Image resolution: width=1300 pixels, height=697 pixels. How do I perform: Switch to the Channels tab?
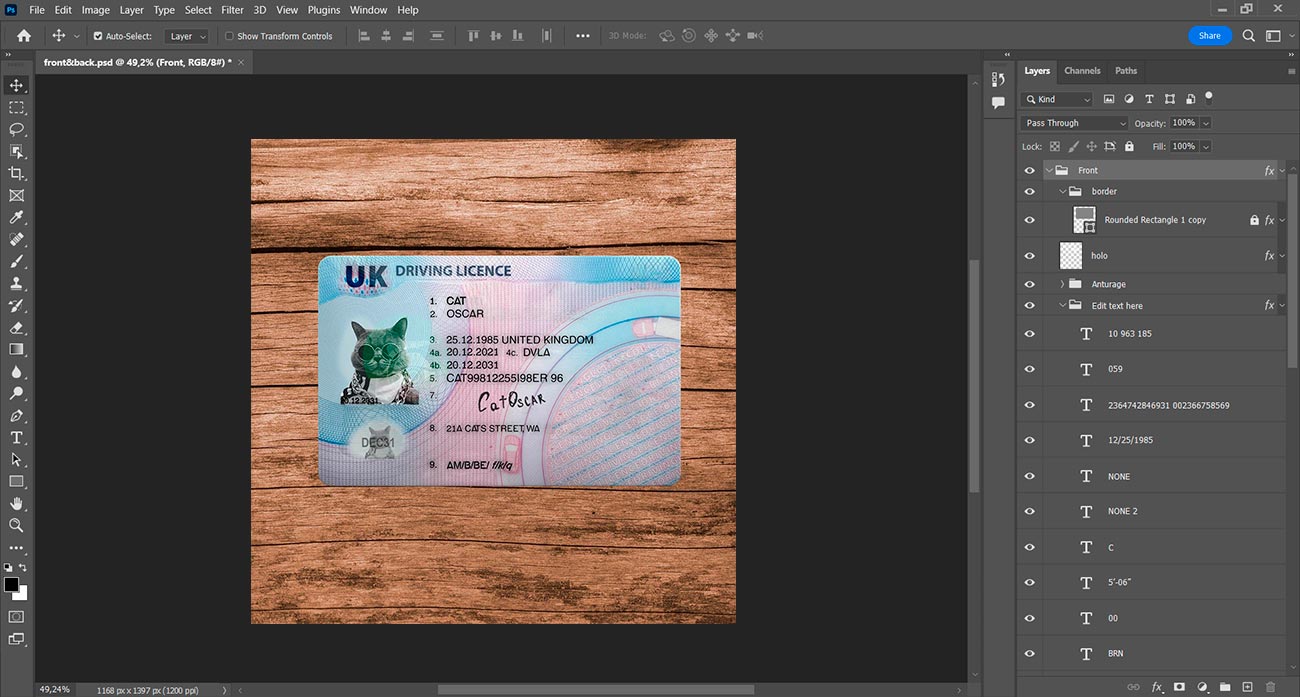tap(1082, 71)
